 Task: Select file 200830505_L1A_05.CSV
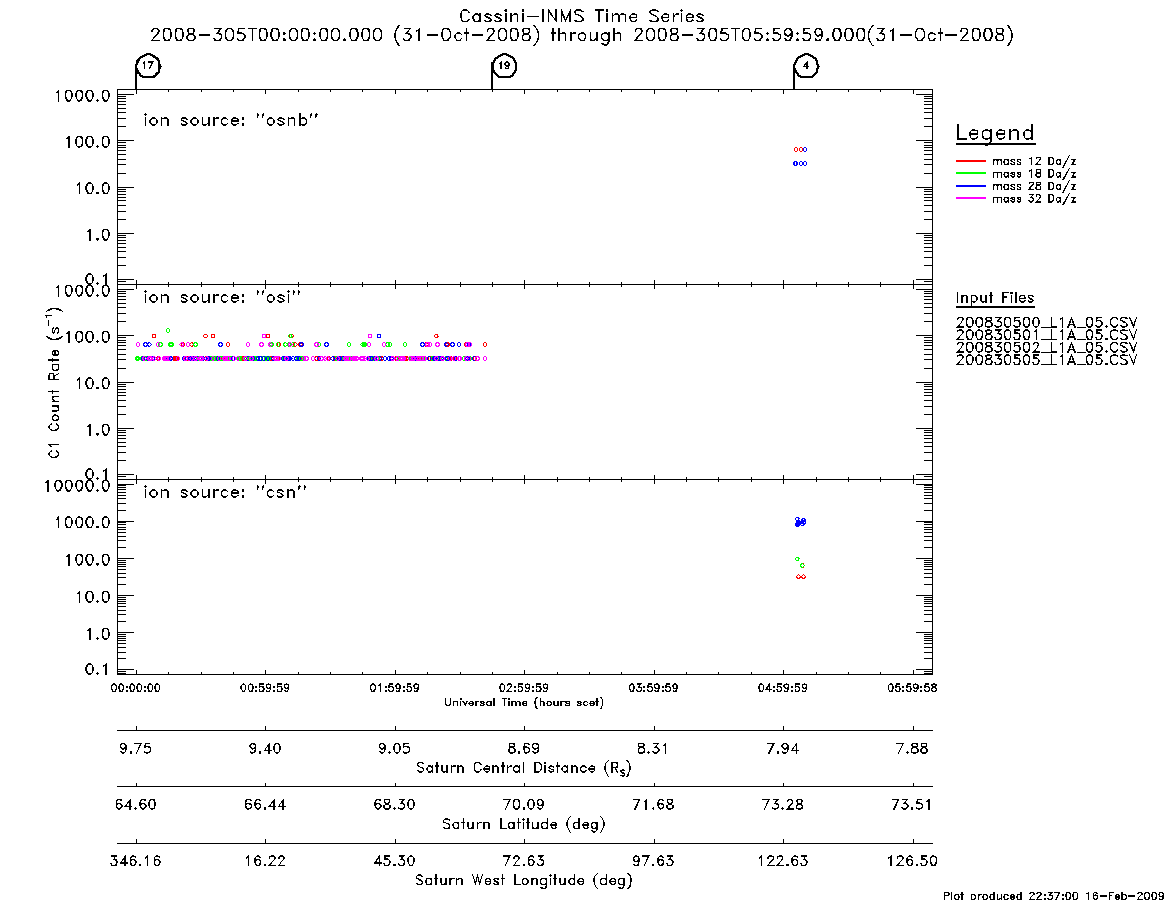pyautogui.click(x=1046, y=360)
